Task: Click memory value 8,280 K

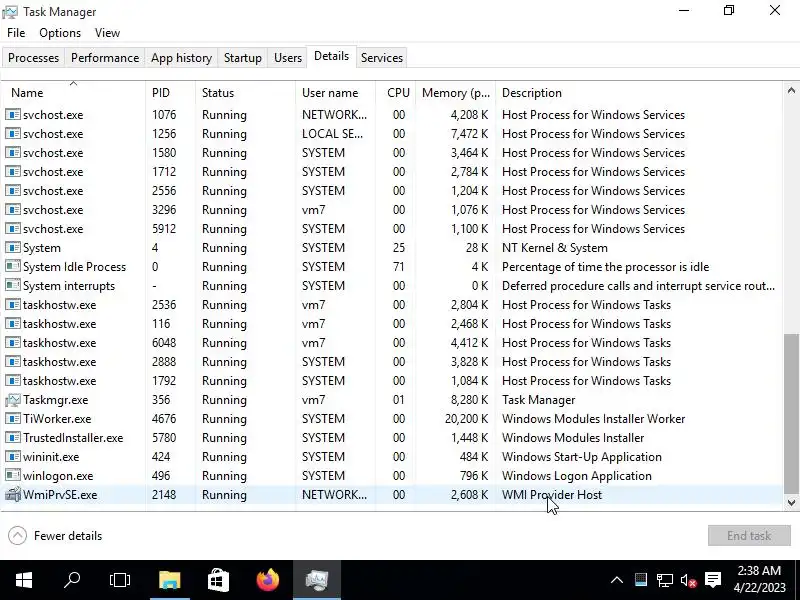Action: click(469, 400)
